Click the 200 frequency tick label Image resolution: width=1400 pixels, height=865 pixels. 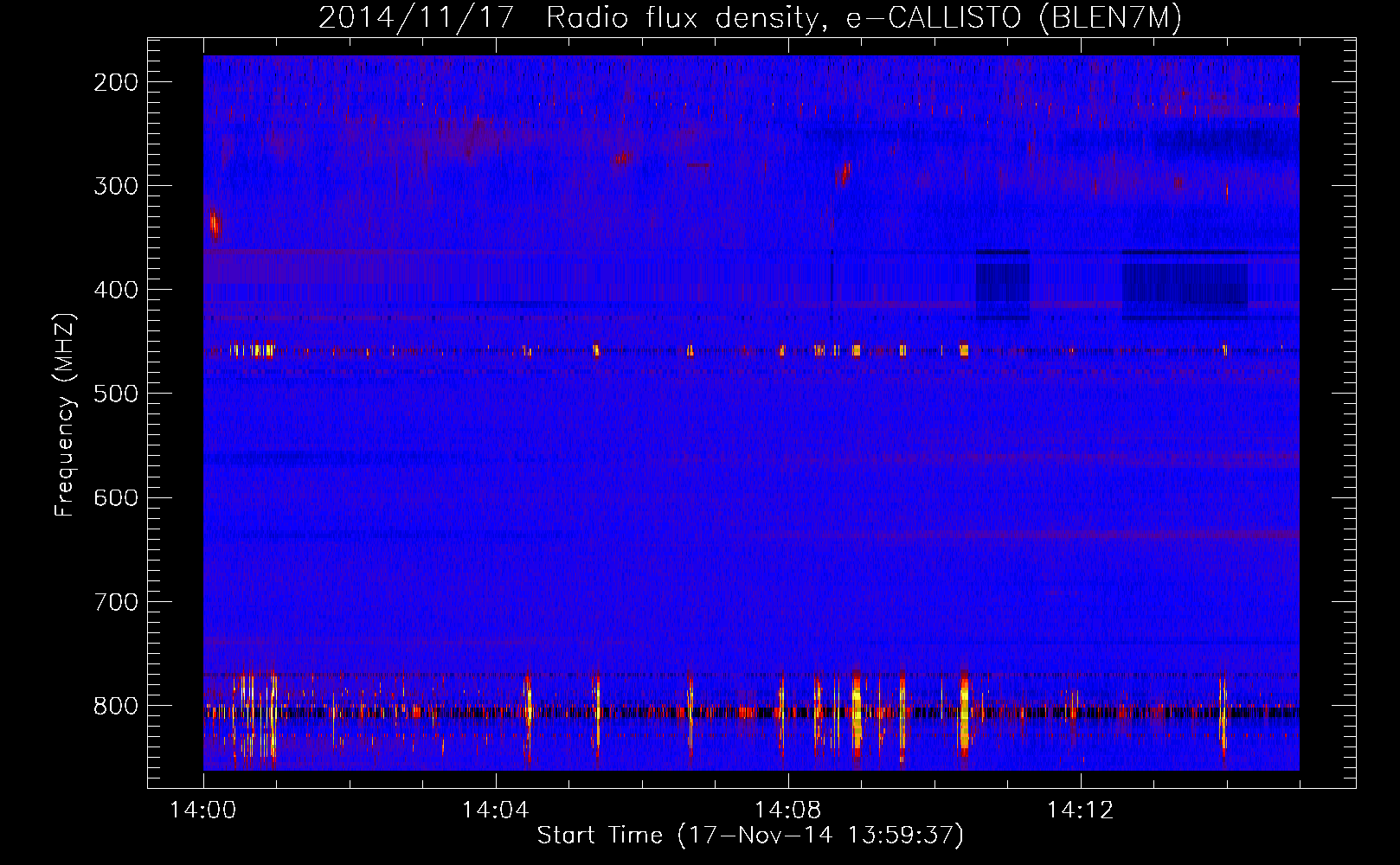pos(115,82)
